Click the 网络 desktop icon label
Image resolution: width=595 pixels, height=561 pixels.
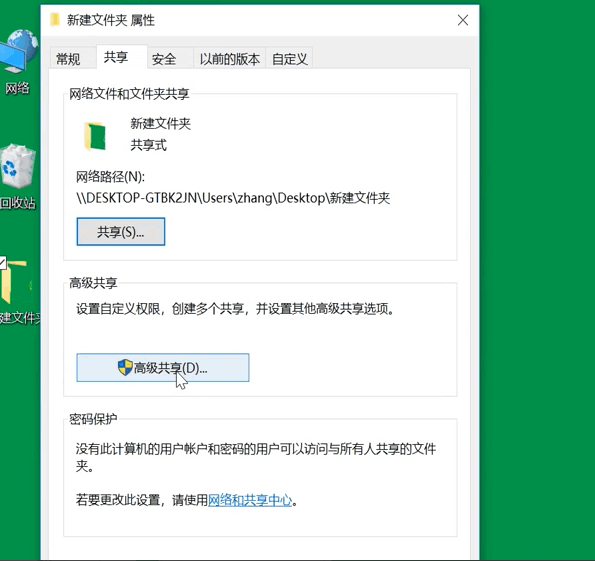click(x=17, y=88)
